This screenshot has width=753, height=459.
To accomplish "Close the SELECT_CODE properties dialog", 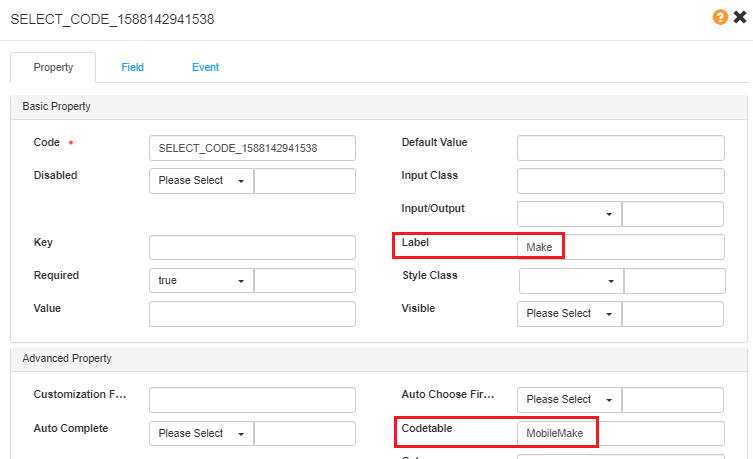I will coord(740,18).
